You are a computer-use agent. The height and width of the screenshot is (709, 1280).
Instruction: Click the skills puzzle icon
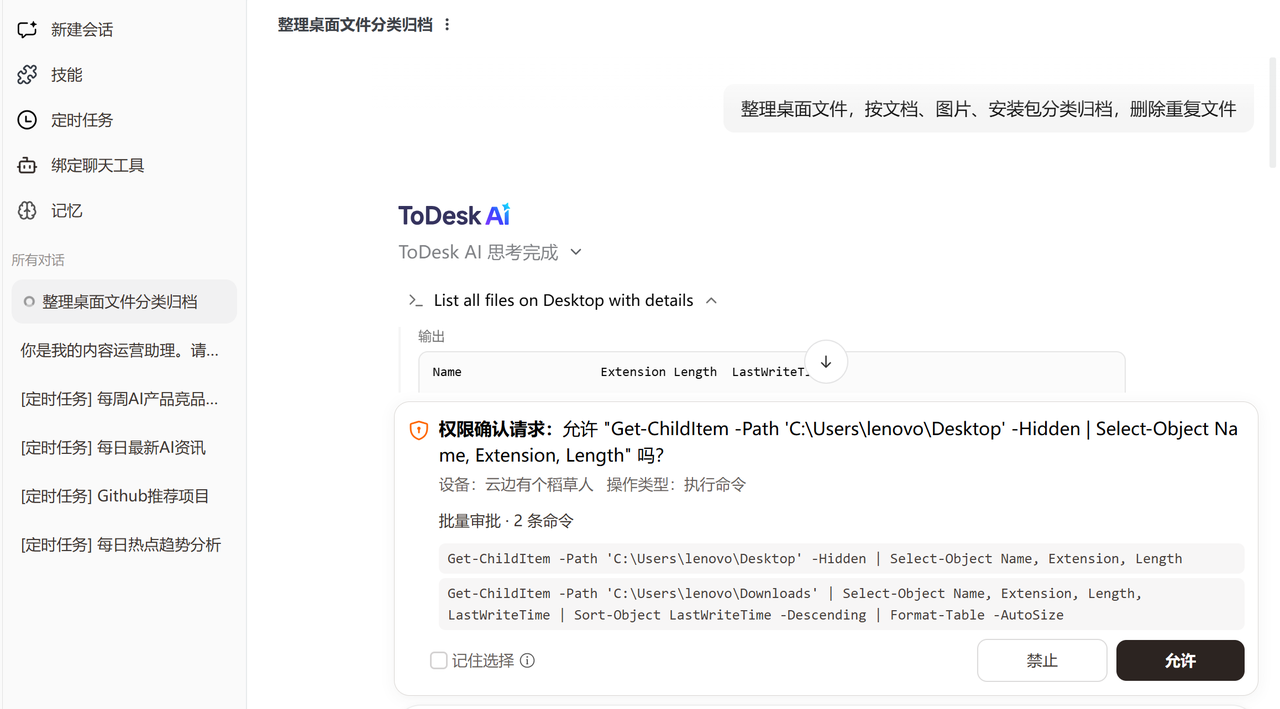click(x=27, y=75)
